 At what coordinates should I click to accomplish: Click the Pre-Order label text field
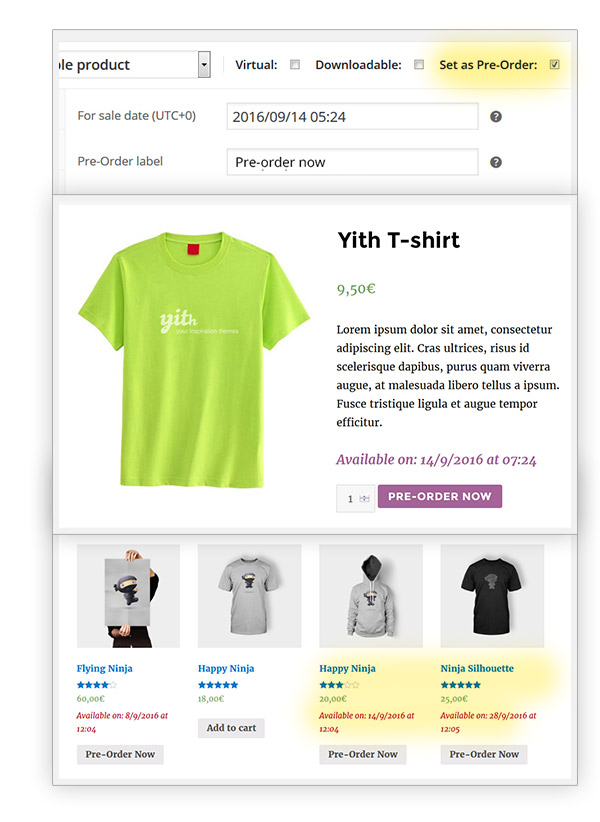tap(352, 162)
